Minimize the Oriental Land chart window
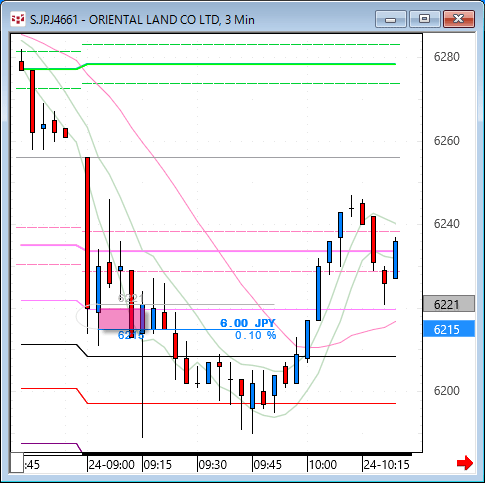Viewport: 485px width, 483px height. 391,19
